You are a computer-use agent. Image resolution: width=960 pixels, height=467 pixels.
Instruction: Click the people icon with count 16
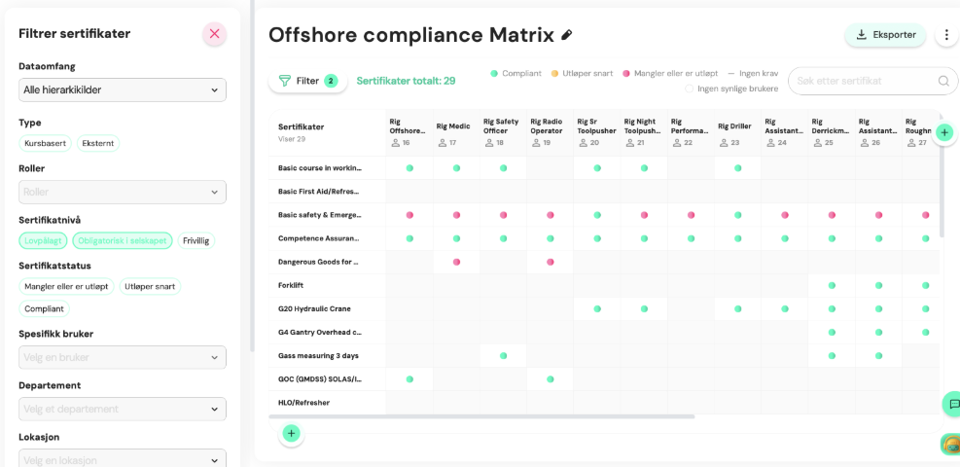coord(395,143)
